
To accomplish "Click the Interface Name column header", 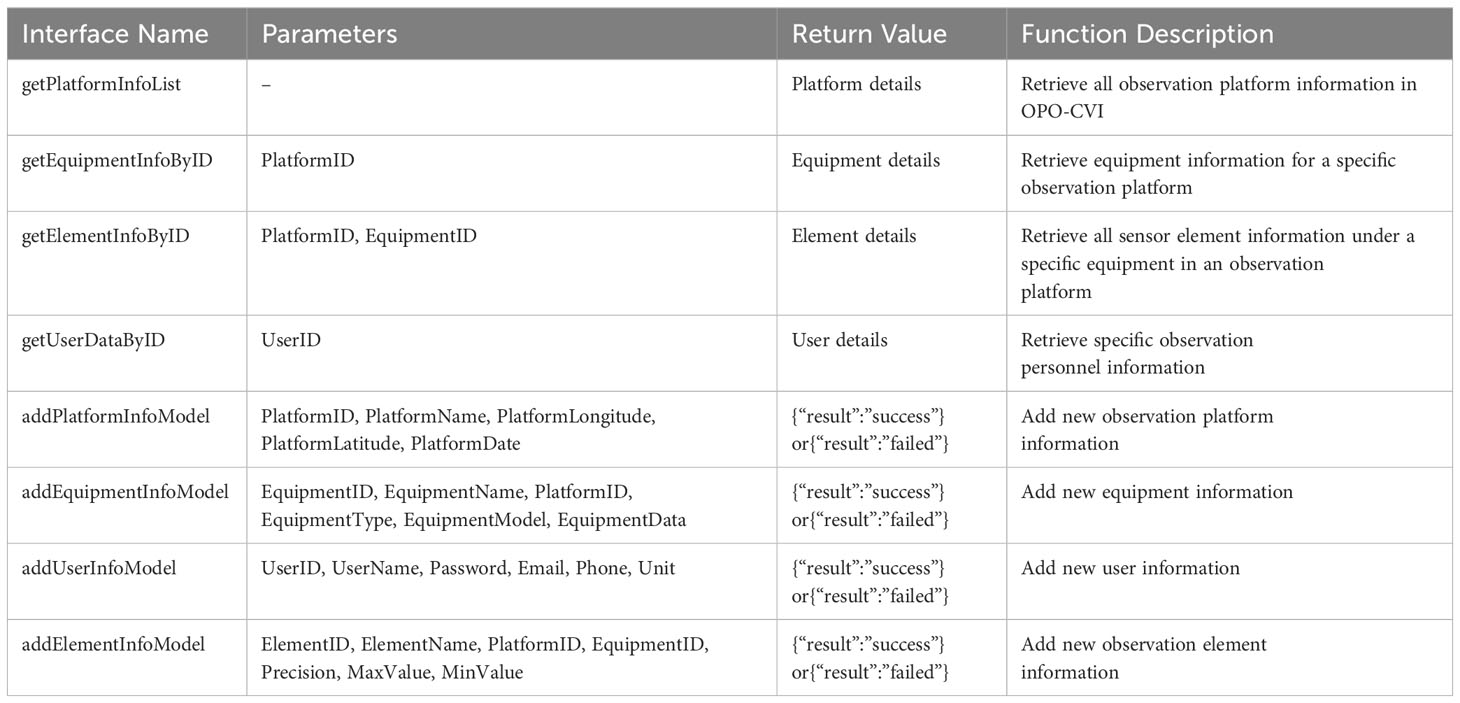I will point(115,34).
